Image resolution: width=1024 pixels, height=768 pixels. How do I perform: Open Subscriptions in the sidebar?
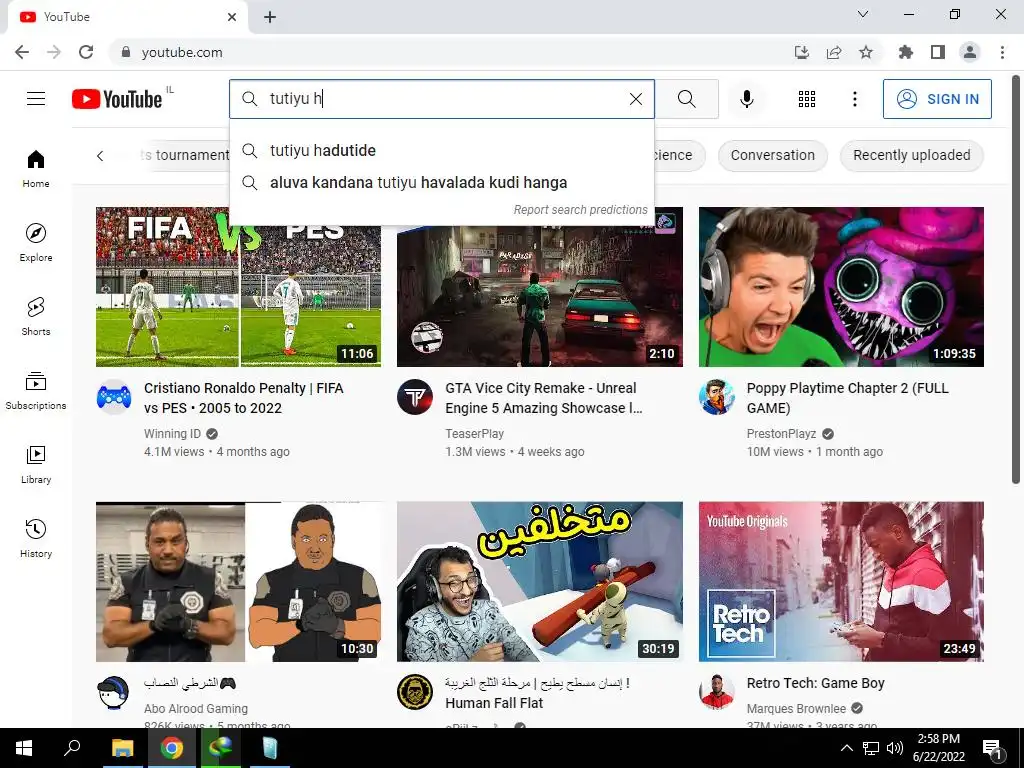[36, 391]
